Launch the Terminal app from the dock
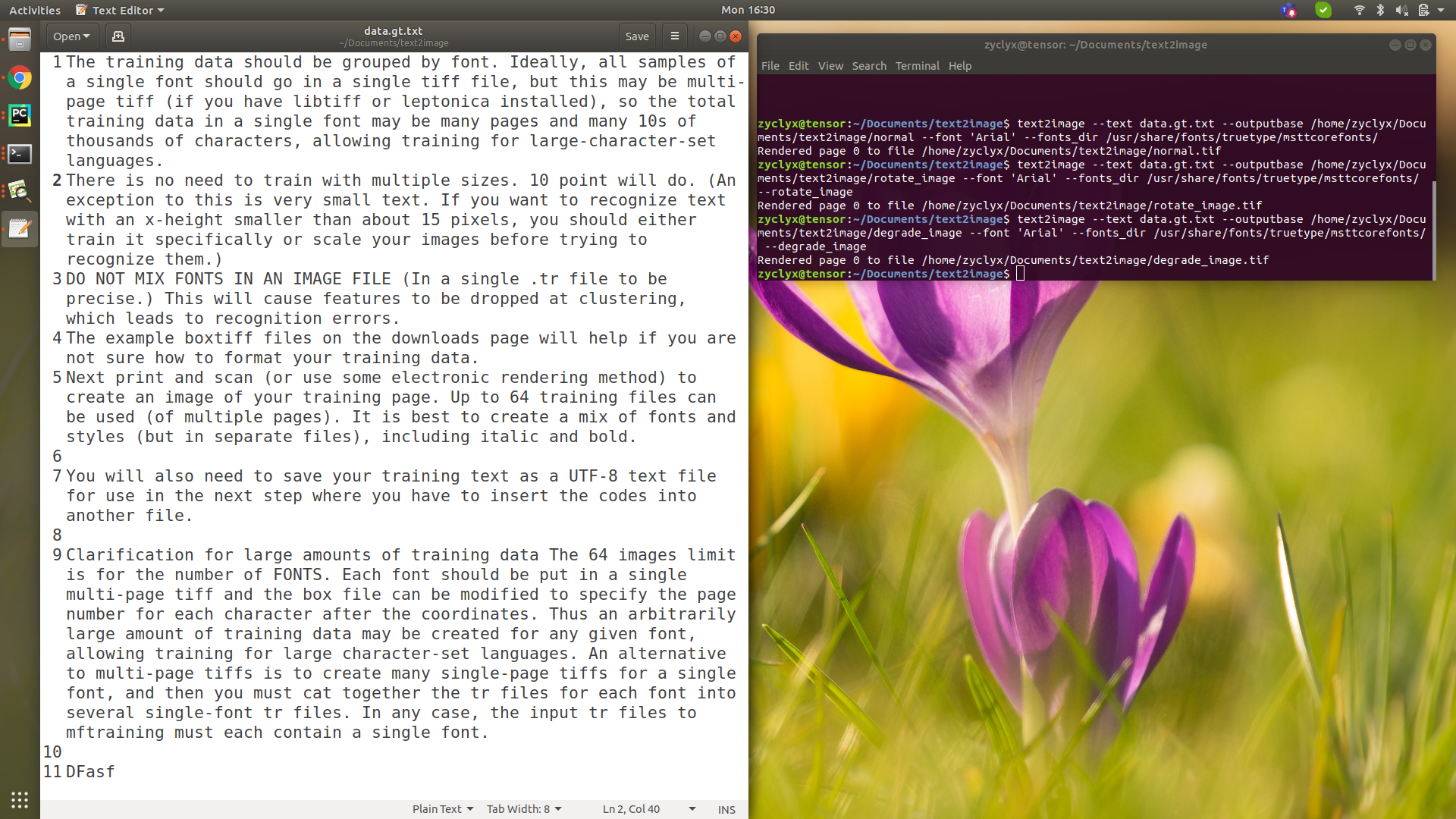 19,154
